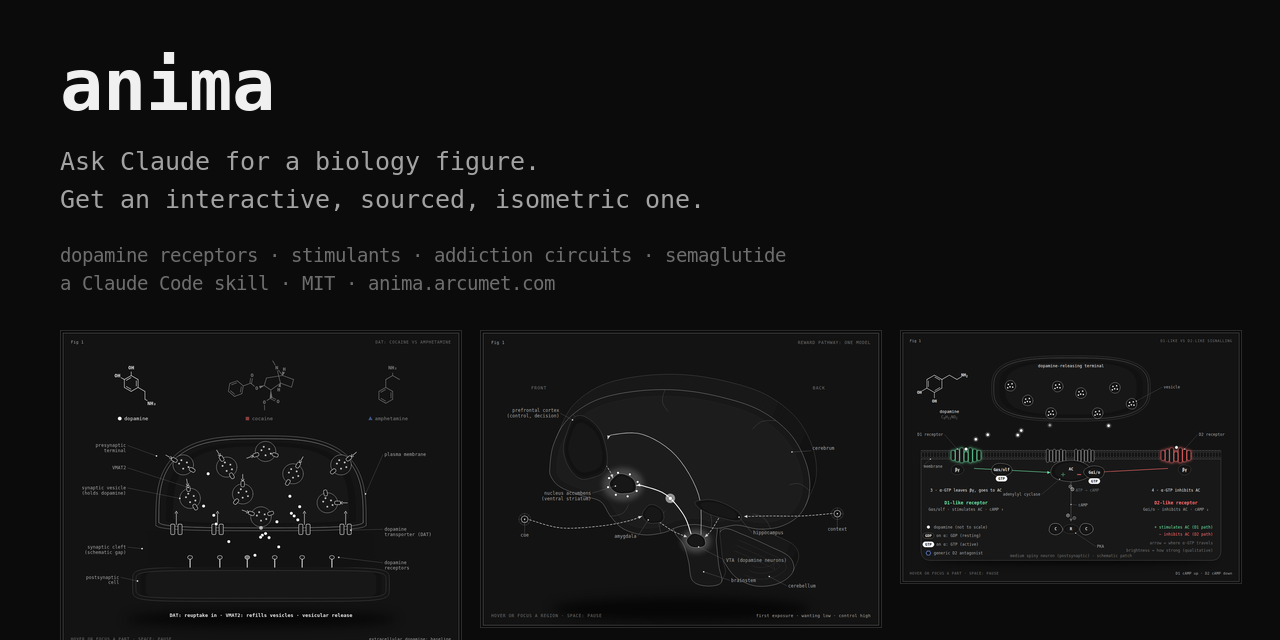Image resolution: width=1280 pixels, height=640 pixels.
Task: Open the D1-like vs D2-like signalling thumbnail
Action: [x=1070, y=457]
